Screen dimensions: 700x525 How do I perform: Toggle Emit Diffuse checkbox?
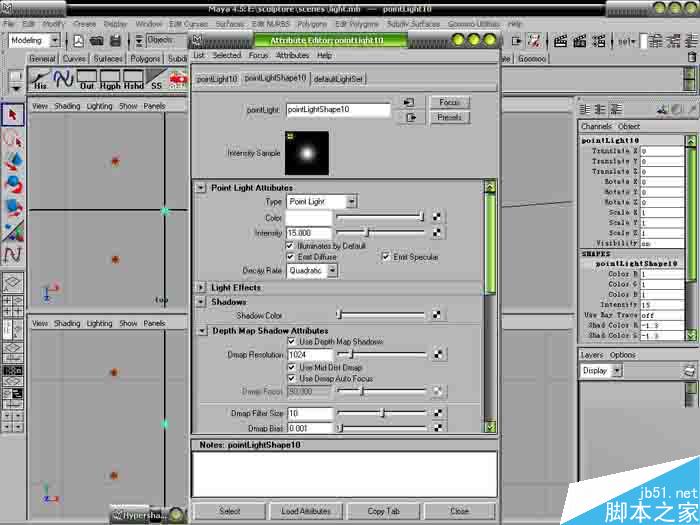coord(291,257)
